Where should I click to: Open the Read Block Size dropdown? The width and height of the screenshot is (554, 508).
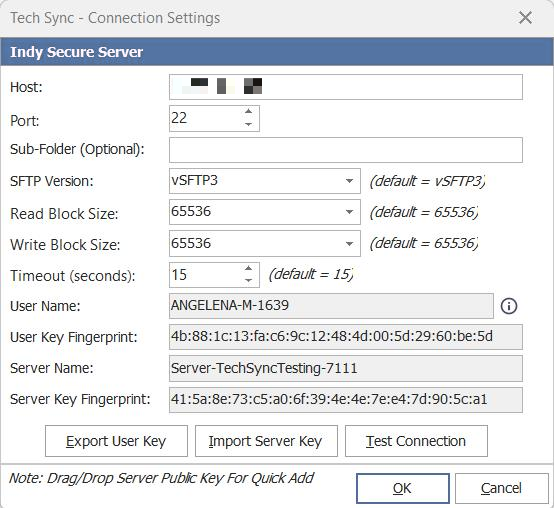349,212
